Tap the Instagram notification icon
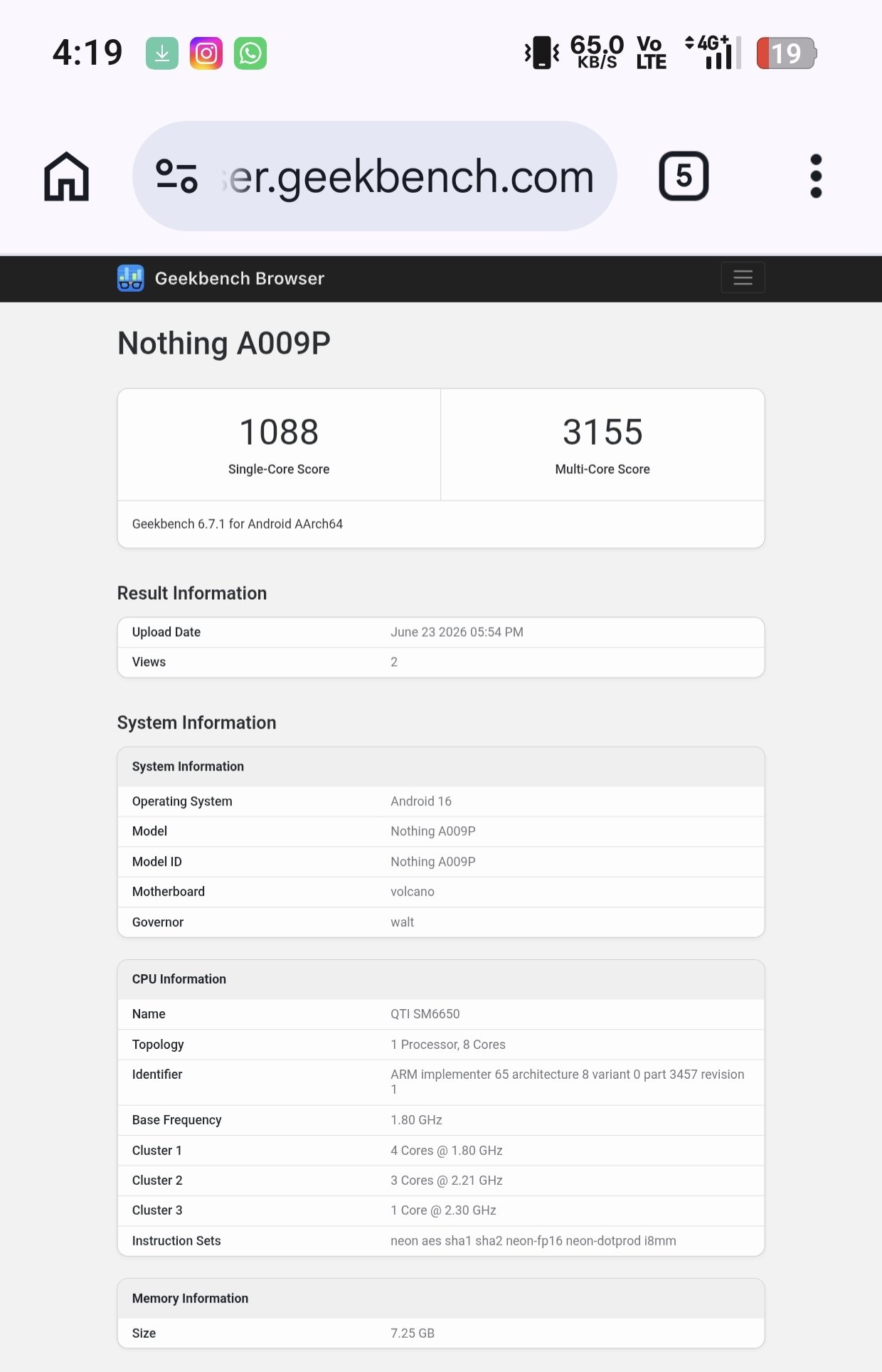Viewport: 882px width, 1372px height. click(x=206, y=53)
